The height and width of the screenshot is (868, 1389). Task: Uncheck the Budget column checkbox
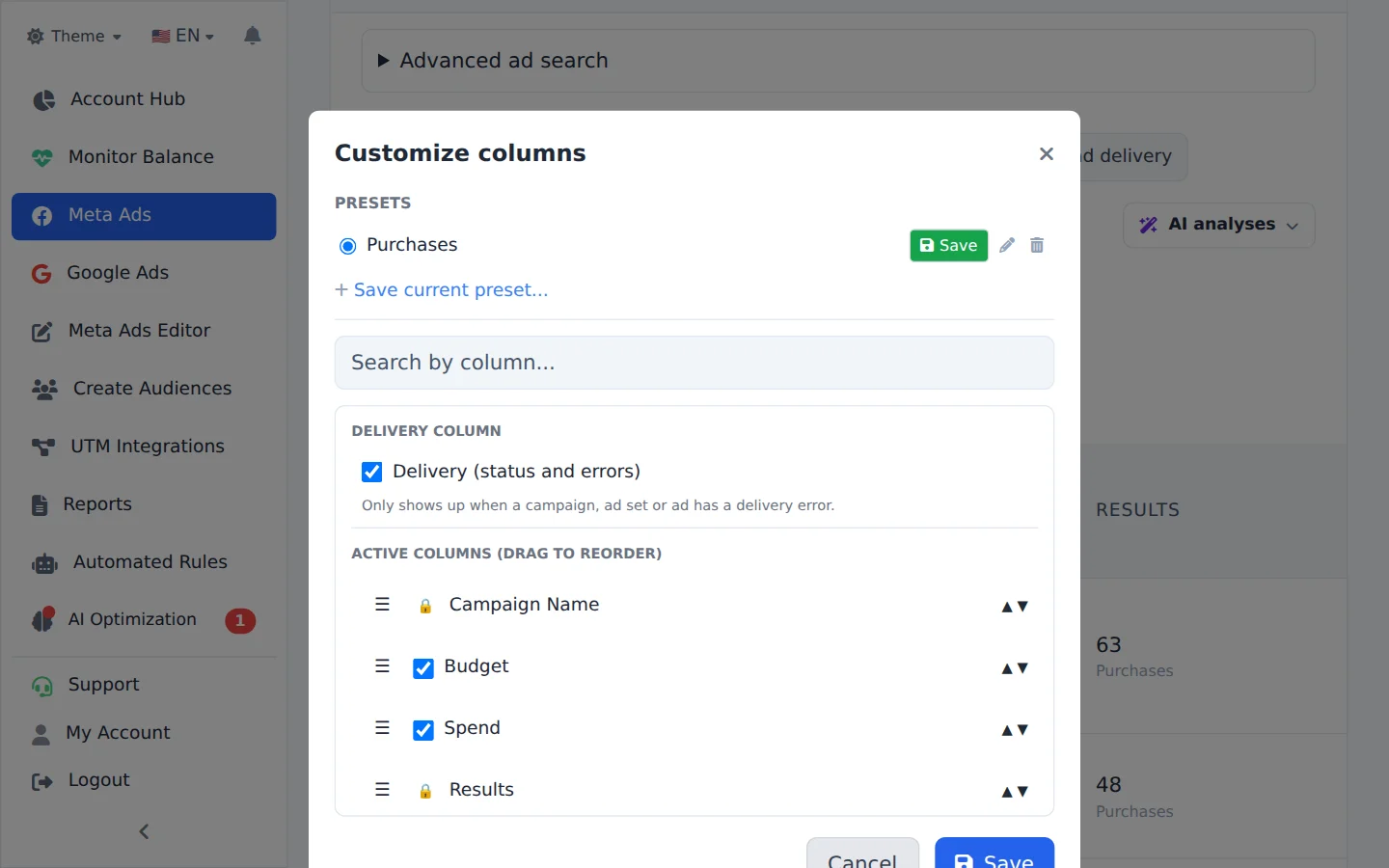click(423, 668)
